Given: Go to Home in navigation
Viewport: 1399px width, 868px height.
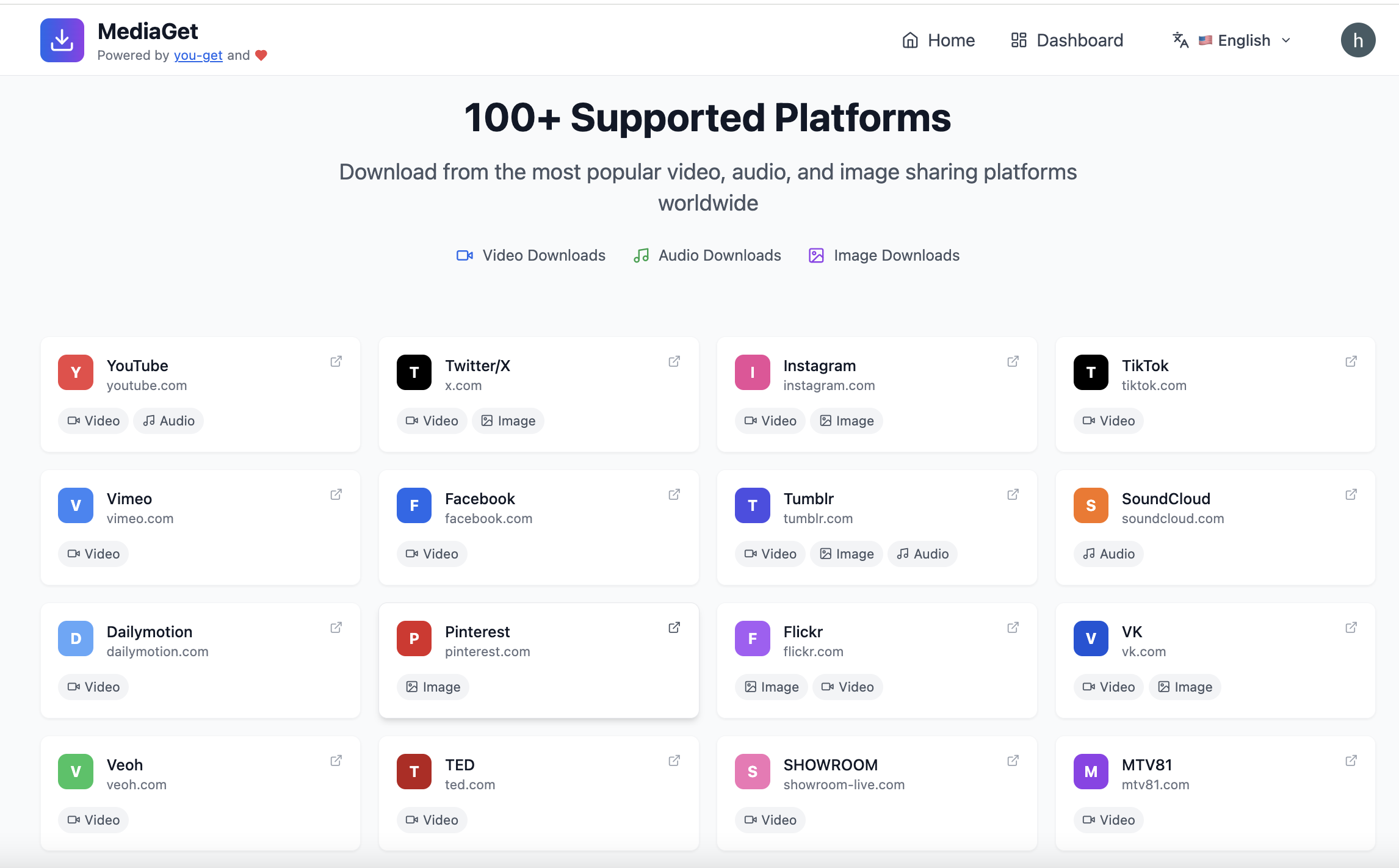Looking at the screenshot, I should tap(938, 40).
